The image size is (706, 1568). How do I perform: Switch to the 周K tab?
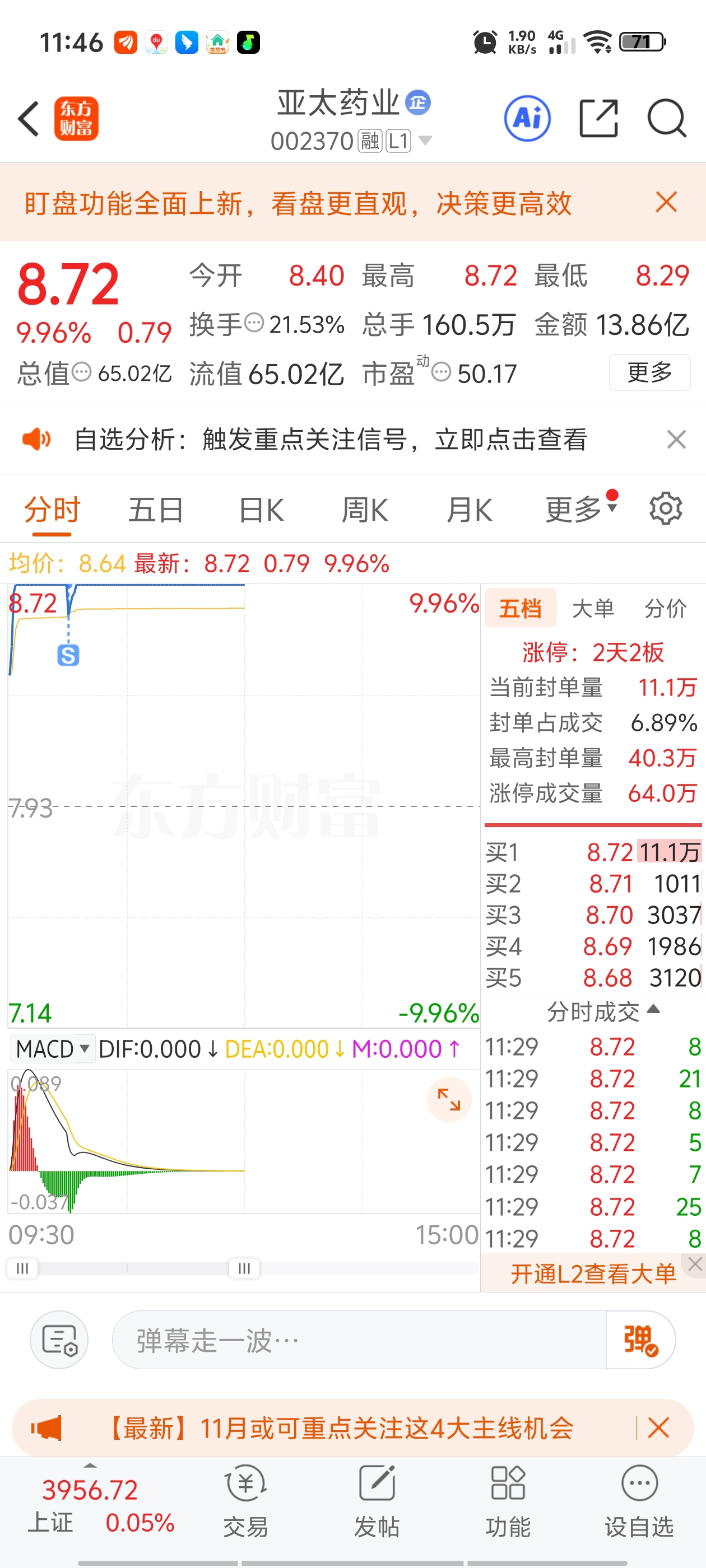point(364,510)
